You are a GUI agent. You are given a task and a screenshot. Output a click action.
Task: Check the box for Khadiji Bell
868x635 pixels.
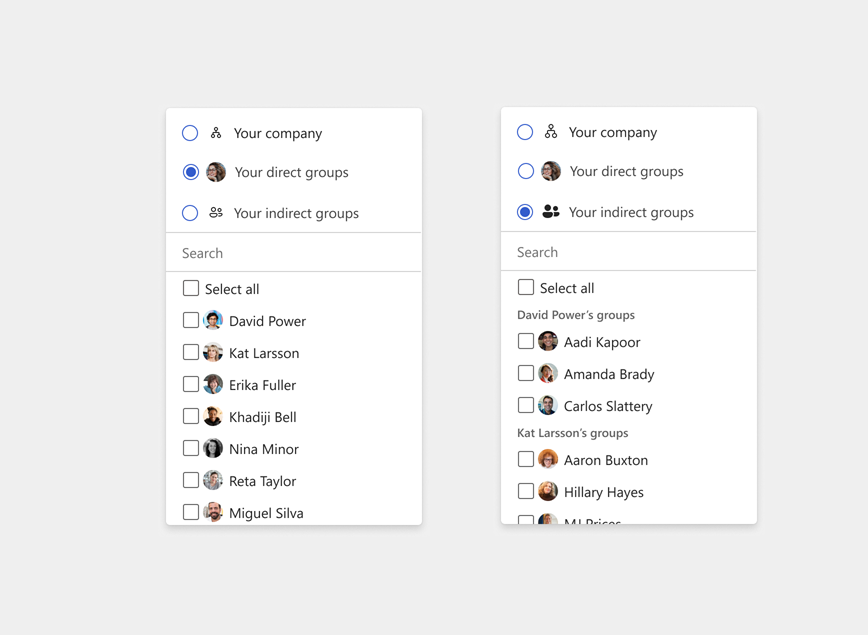coord(191,416)
